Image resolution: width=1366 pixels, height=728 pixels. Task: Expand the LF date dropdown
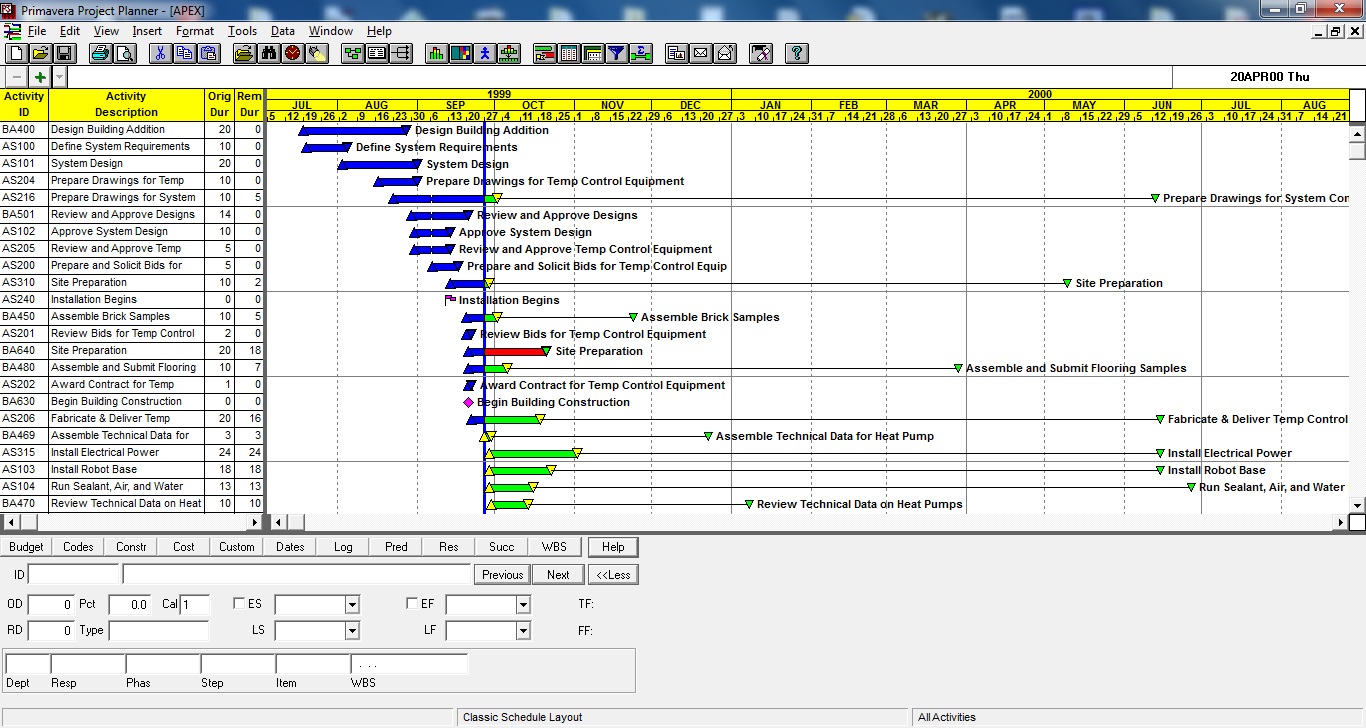pyautogui.click(x=523, y=631)
